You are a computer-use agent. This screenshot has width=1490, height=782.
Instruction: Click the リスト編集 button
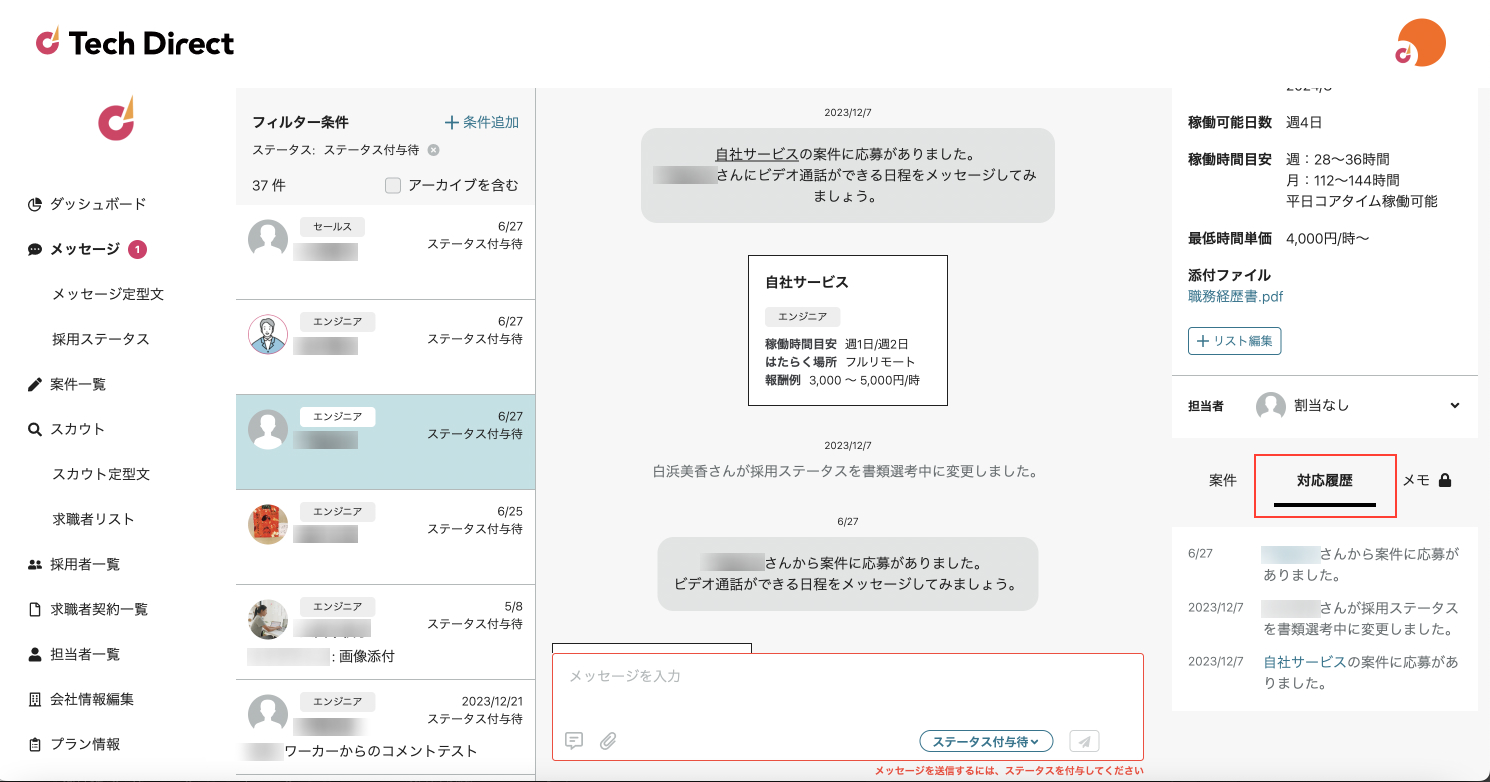1234,341
